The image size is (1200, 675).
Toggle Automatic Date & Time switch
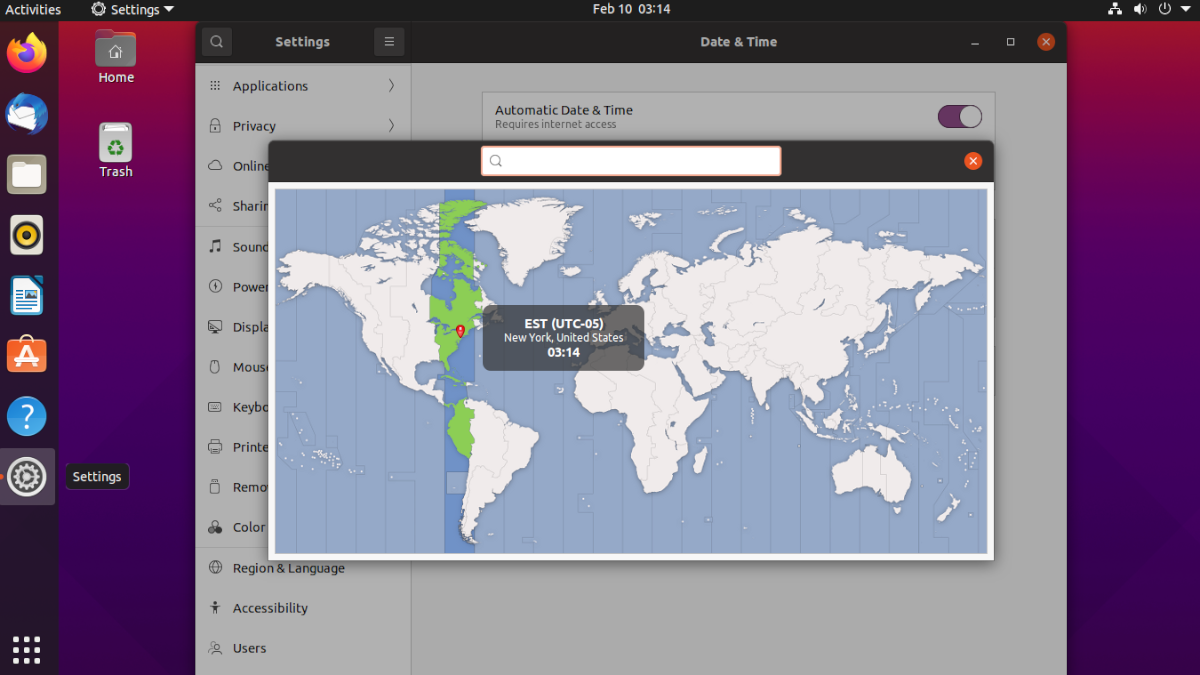click(x=960, y=117)
